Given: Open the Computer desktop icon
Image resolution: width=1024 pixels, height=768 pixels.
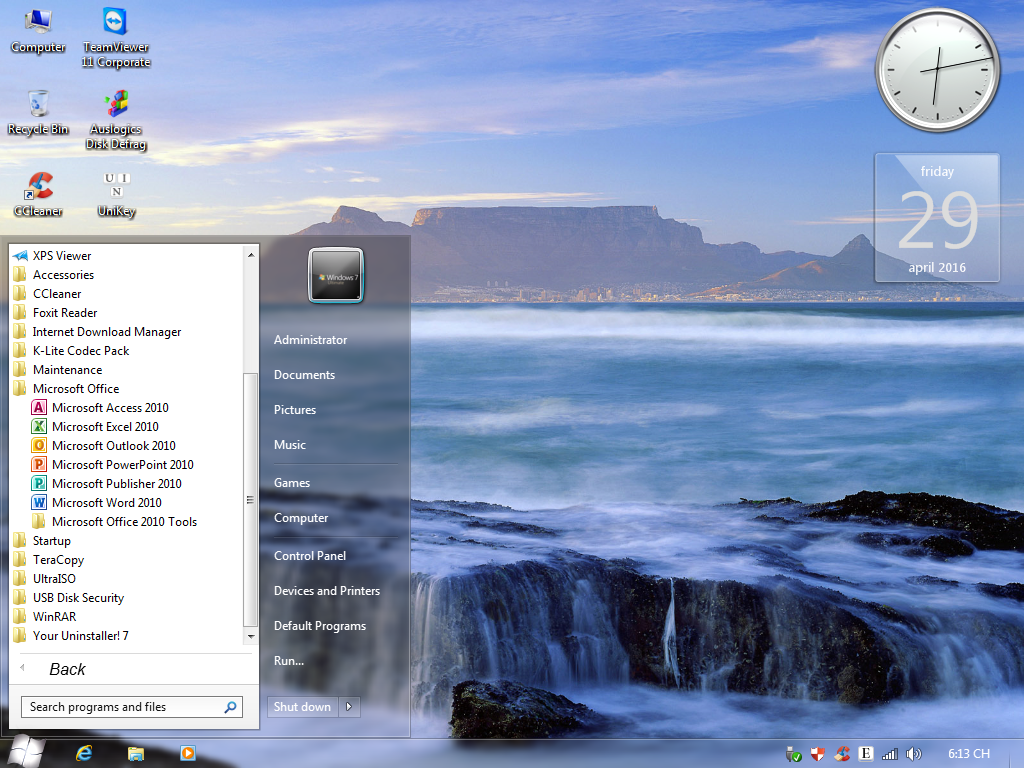Looking at the screenshot, I should coord(38,31).
